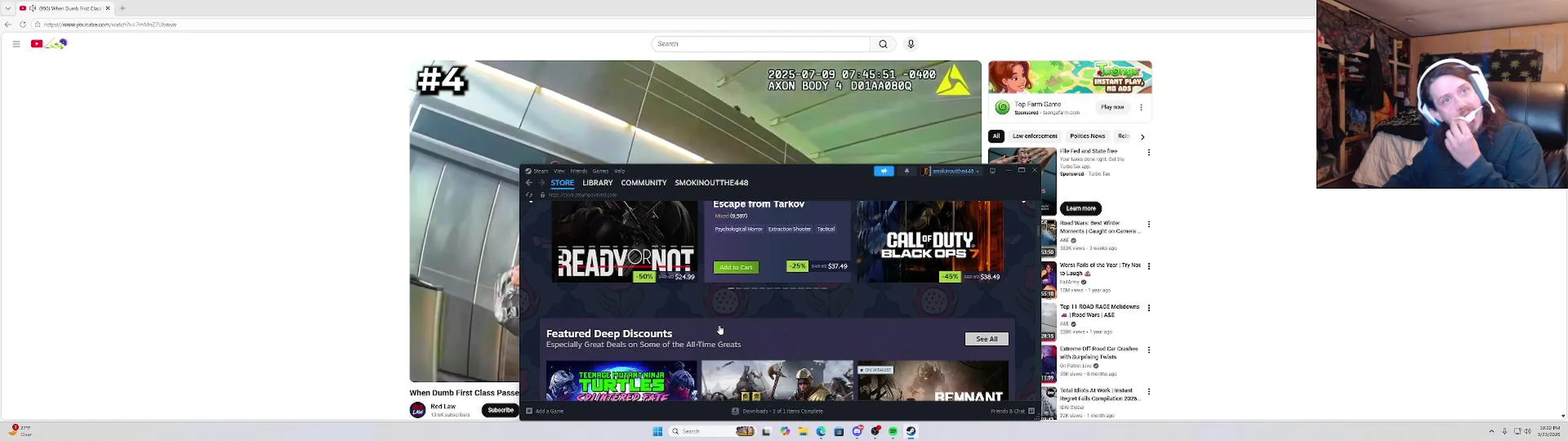This screenshot has height=441, width=1568.
Task: Open Spotify from the taskbar
Action: click(x=893, y=431)
